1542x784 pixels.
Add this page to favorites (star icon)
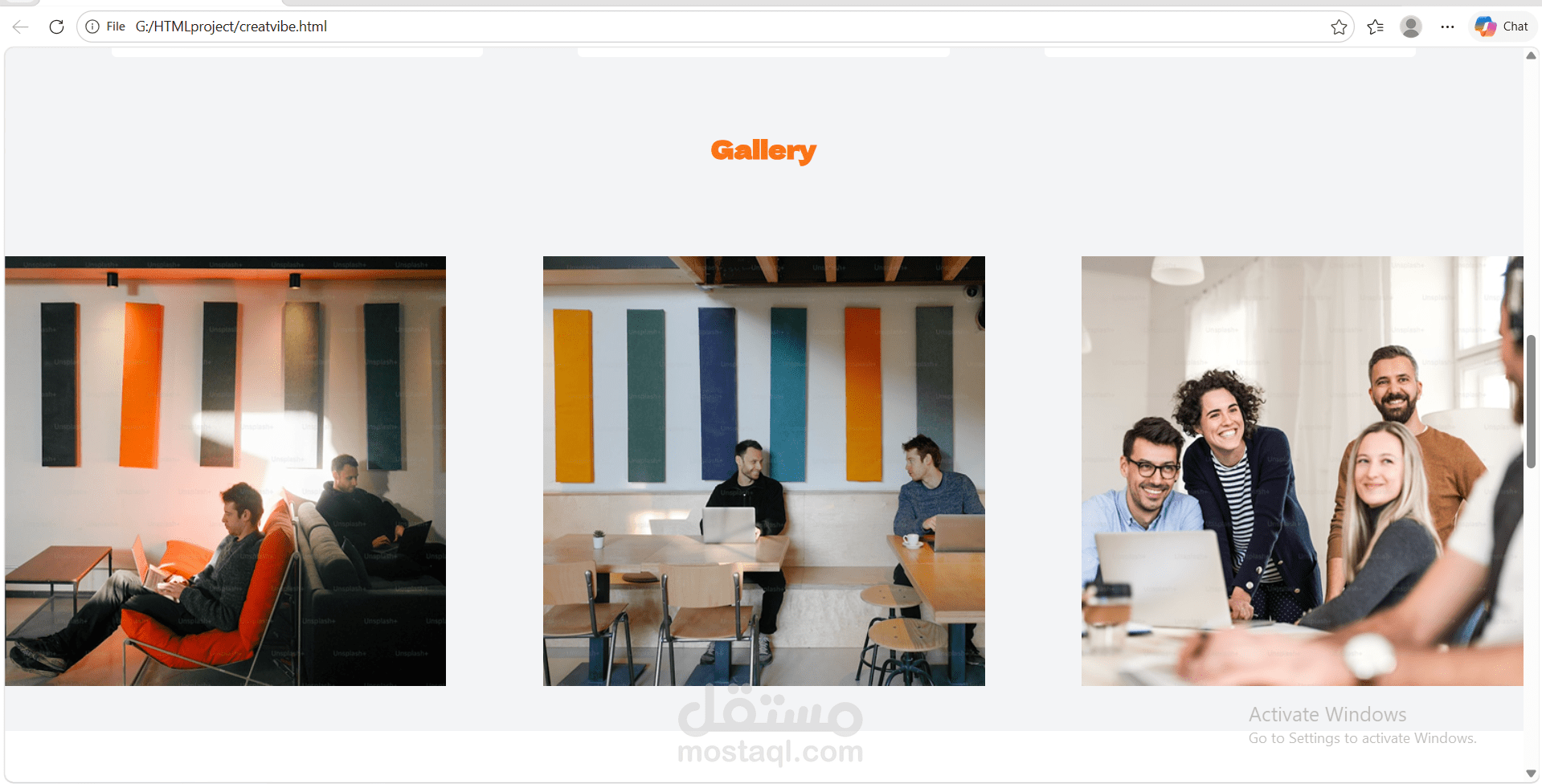pyautogui.click(x=1339, y=27)
